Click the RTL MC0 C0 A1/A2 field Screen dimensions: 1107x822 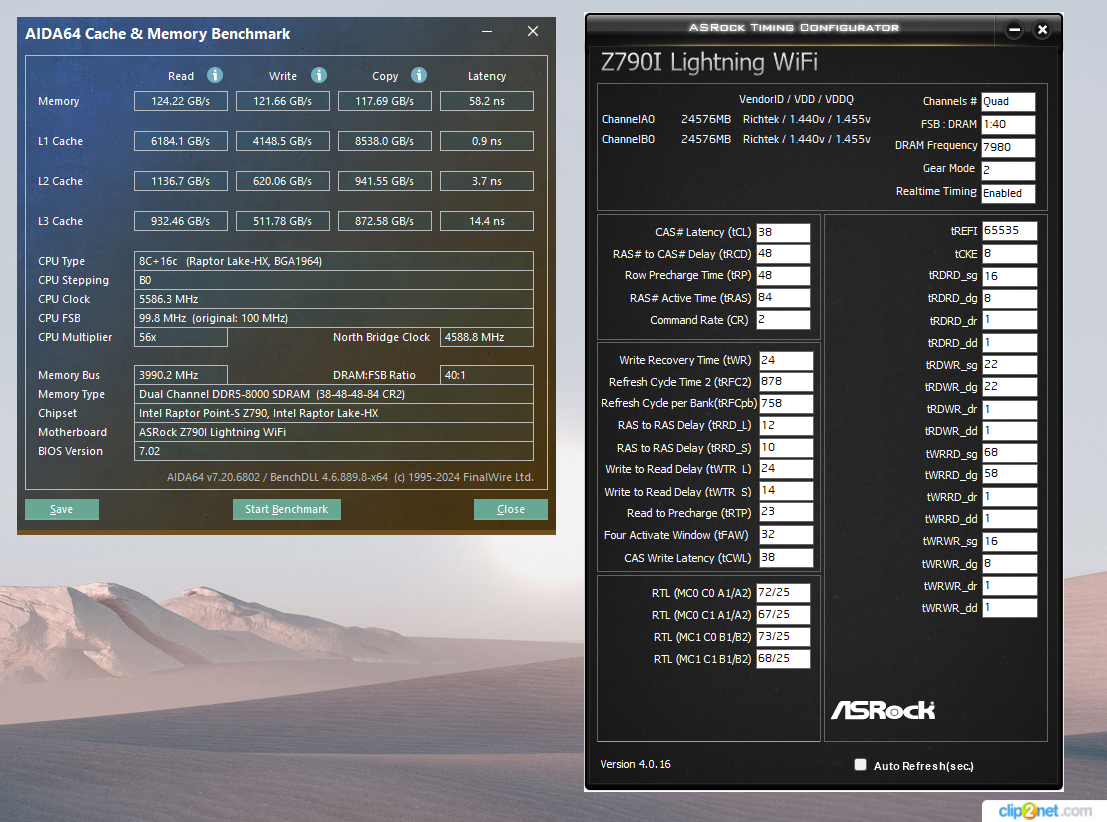pyautogui.click(x=783, y=592)
